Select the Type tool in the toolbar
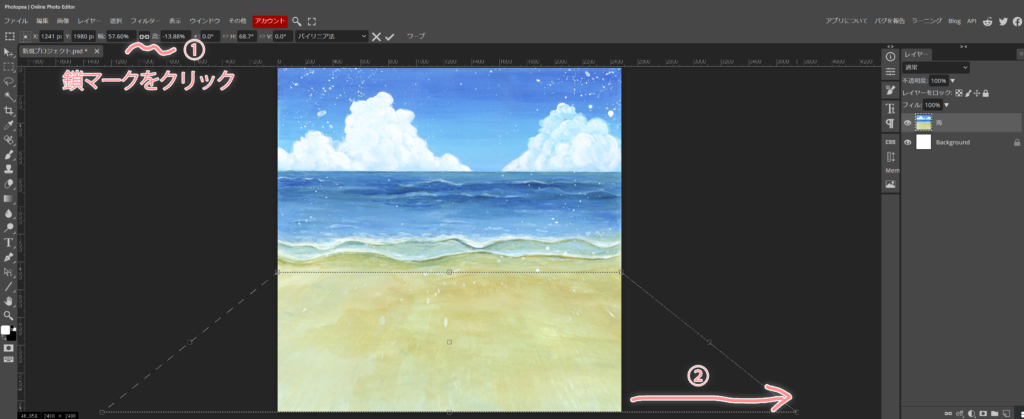 tap(9, 242)
